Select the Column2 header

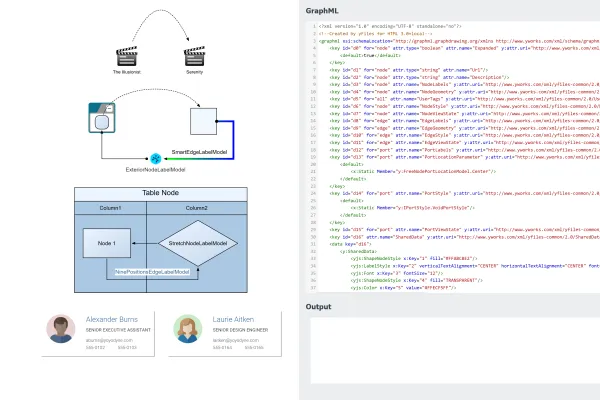[x=197, y=208]
